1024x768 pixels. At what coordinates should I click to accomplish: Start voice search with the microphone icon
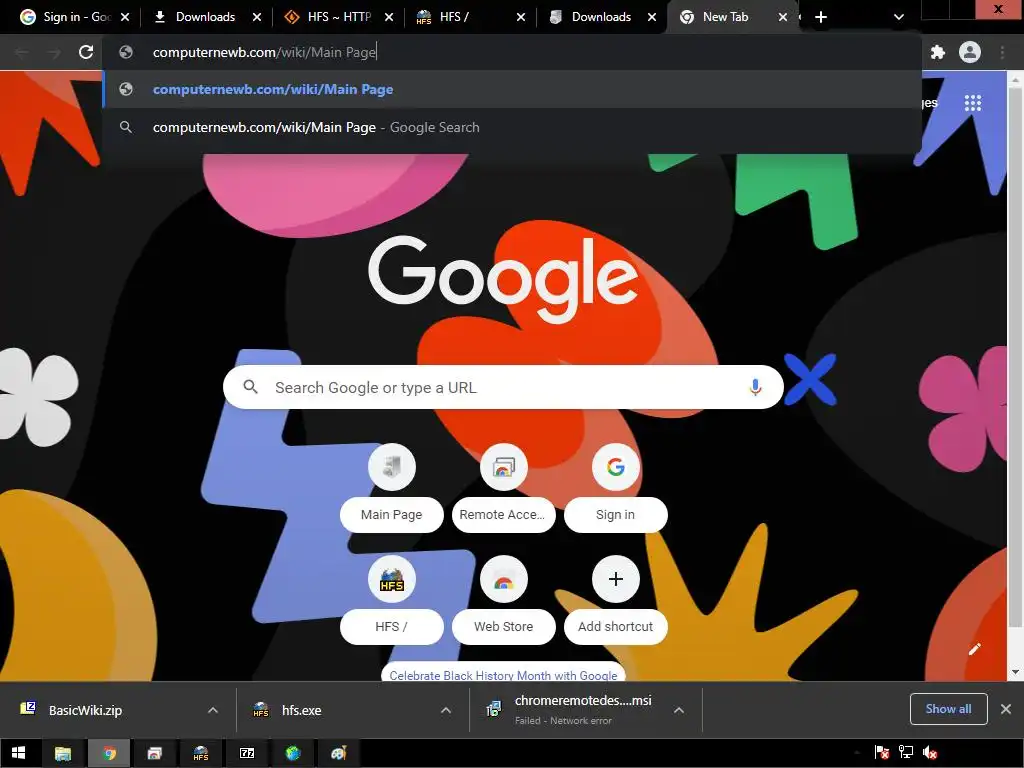tap(755, 387)
